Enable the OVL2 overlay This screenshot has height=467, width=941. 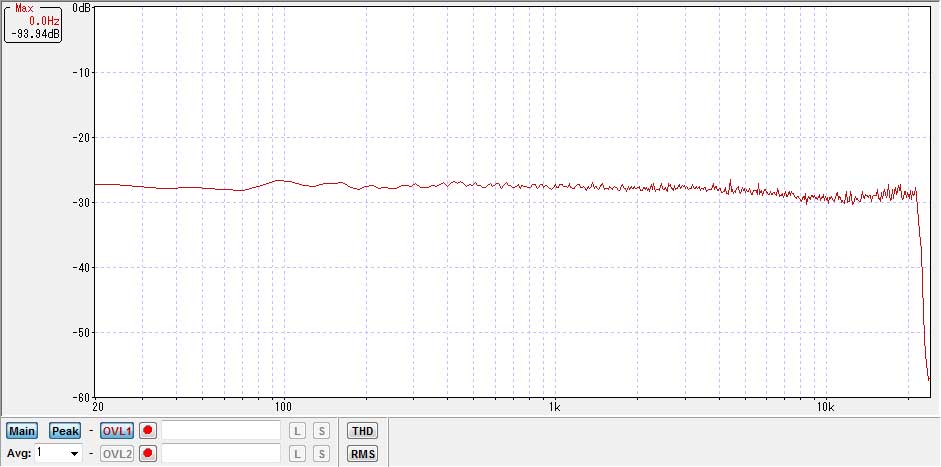(117, 454)
